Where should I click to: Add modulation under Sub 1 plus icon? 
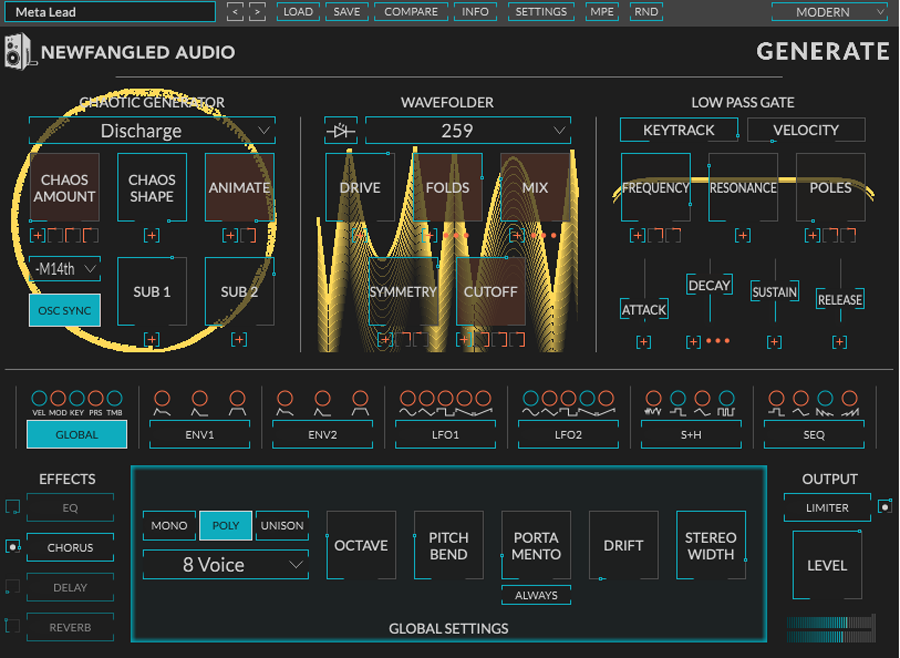coord(152,340)
